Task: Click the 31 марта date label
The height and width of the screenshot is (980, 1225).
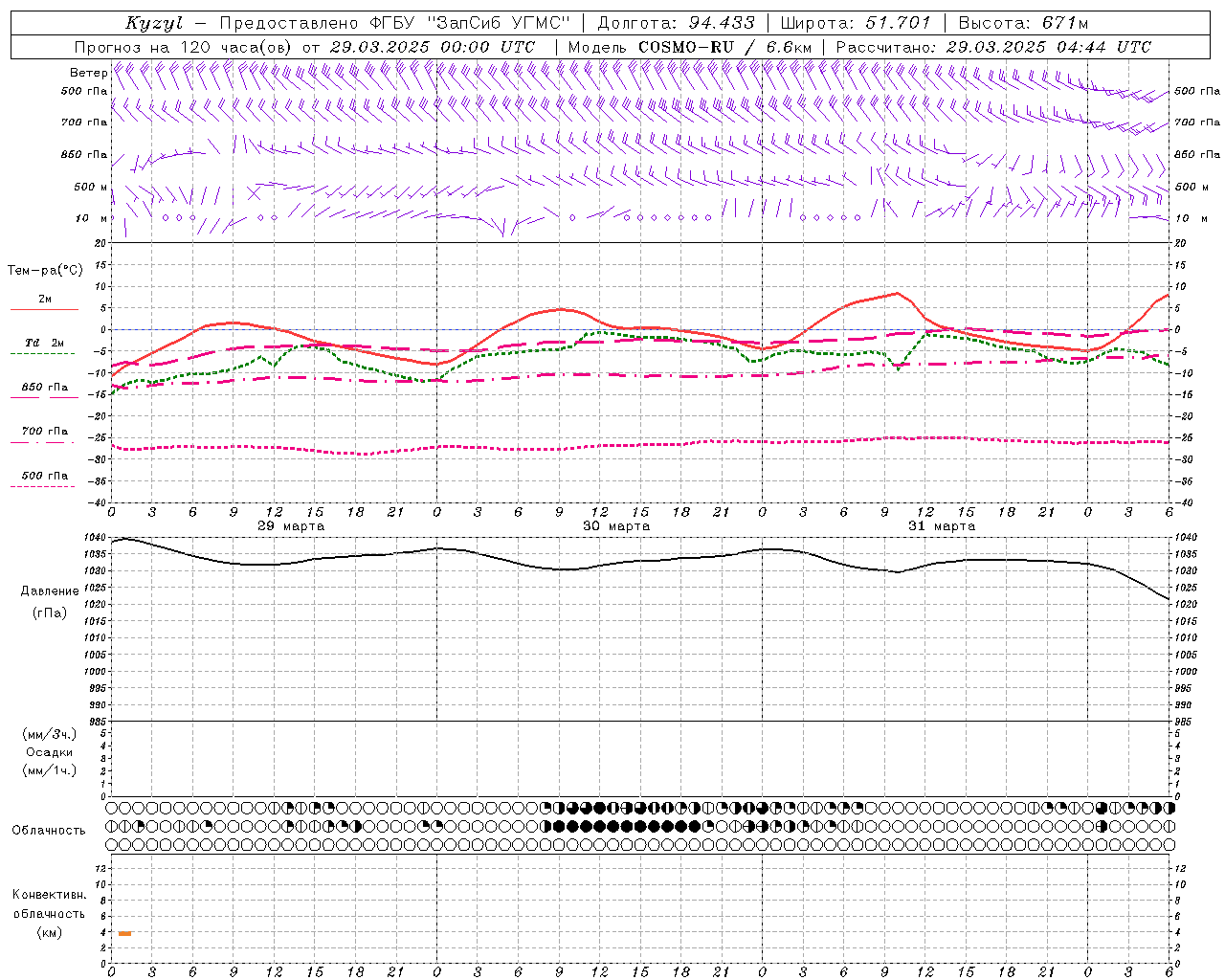Action: 942,526
